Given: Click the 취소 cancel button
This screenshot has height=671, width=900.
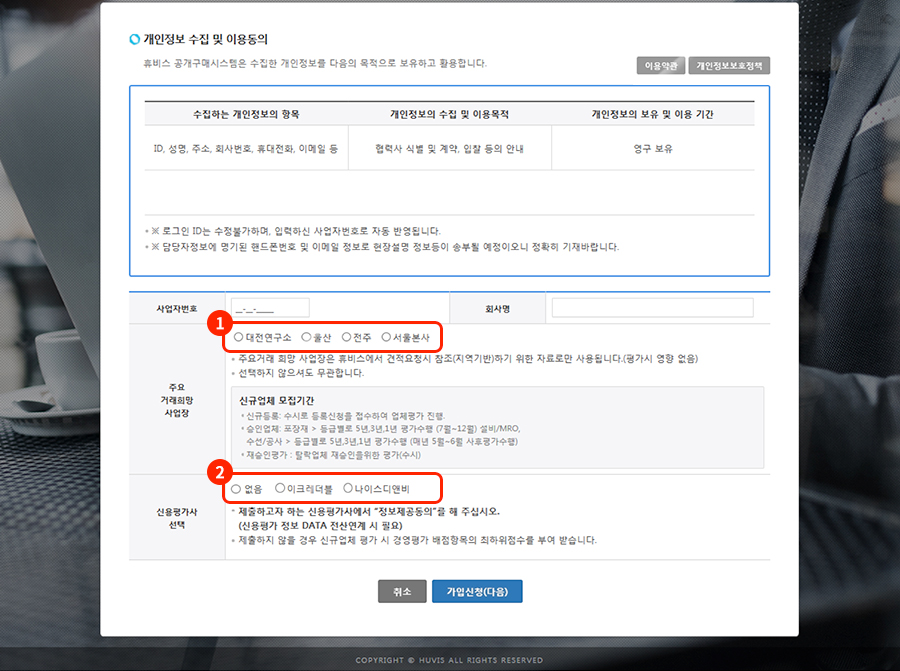Looking at the screenshot, I should click(x=402, y=591).
